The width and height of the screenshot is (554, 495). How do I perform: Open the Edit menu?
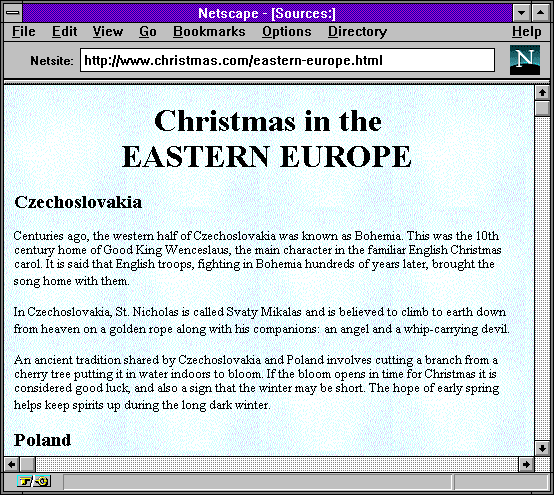pos(64,32)
